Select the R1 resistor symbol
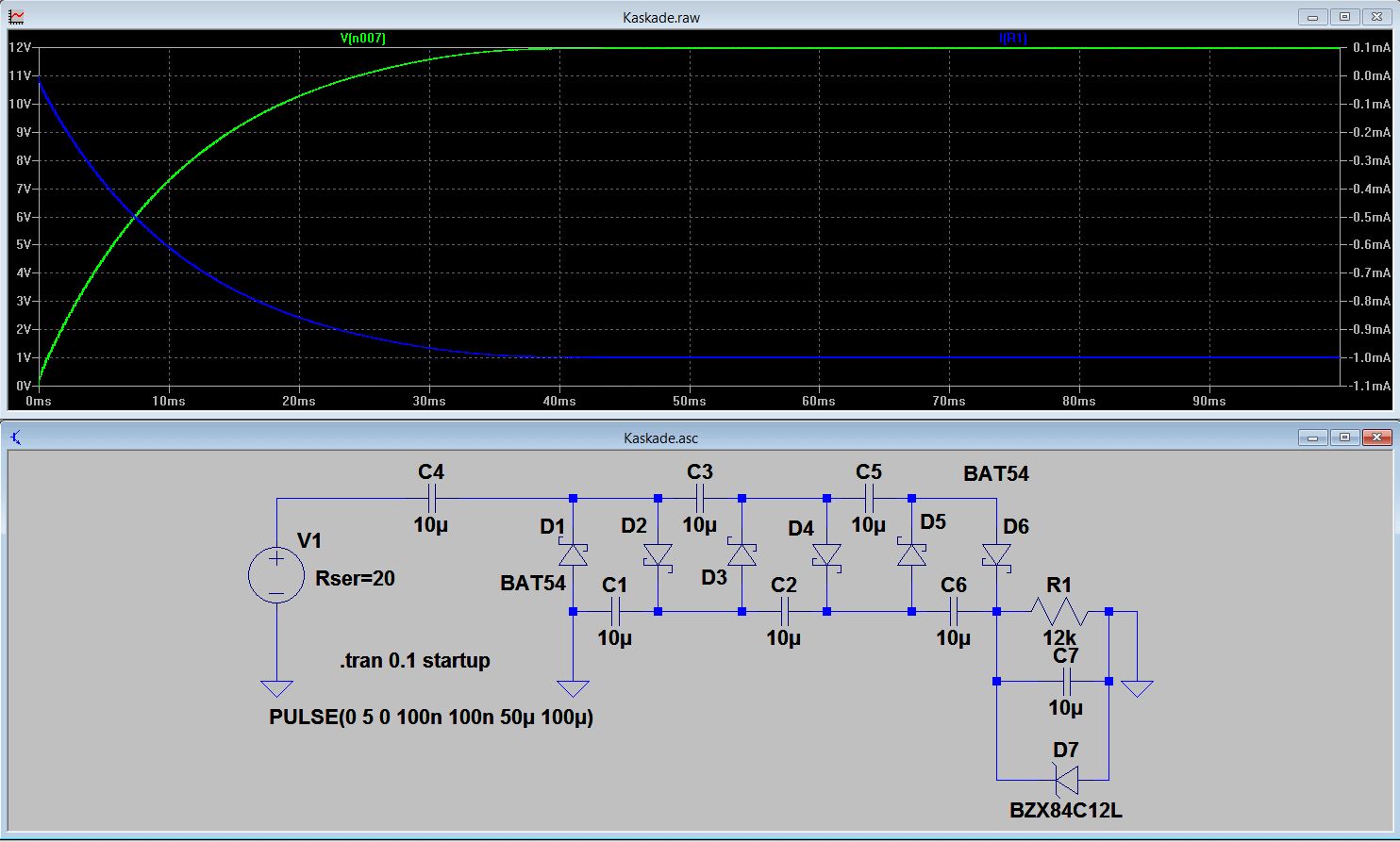 (x=1059, y=612)
